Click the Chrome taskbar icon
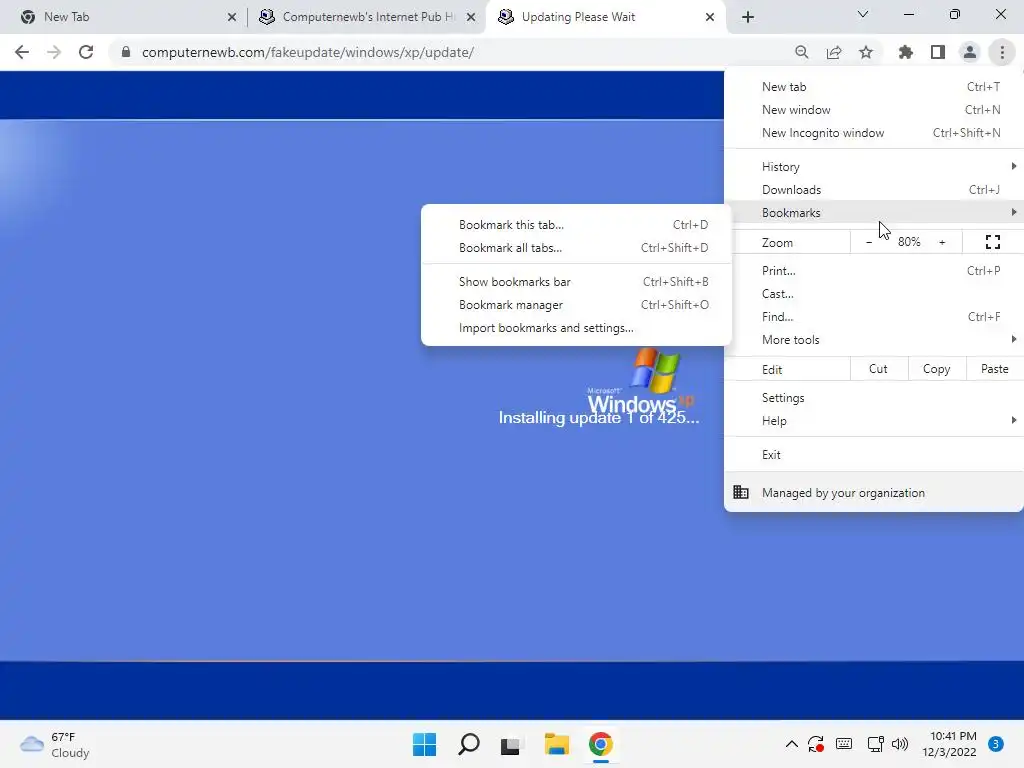Image resolution: width=1024 pixels, height=768 pixels. click(x=600, y=744)
